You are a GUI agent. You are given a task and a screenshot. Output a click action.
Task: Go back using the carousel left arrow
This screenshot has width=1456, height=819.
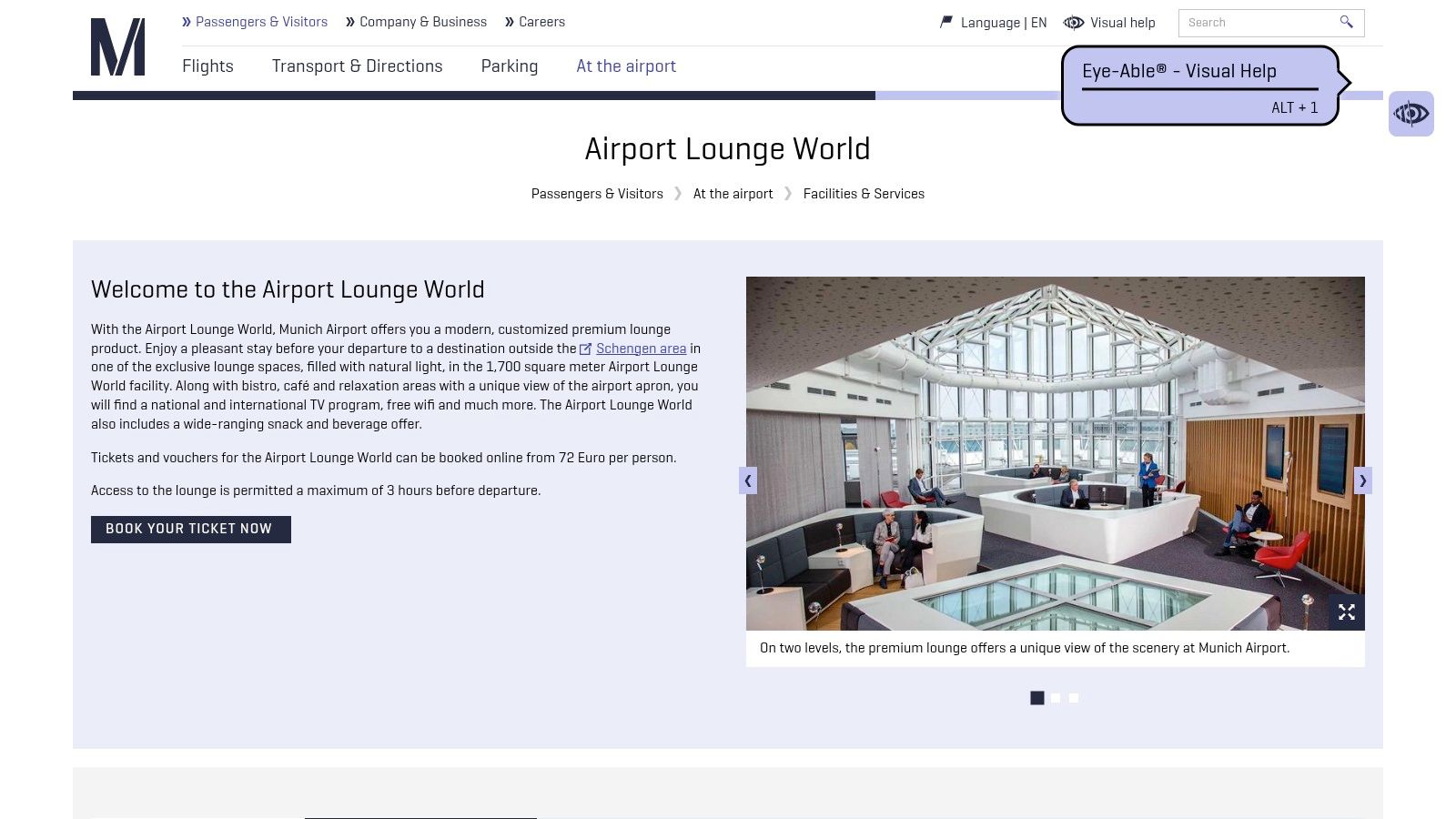(x=748, y=480)
